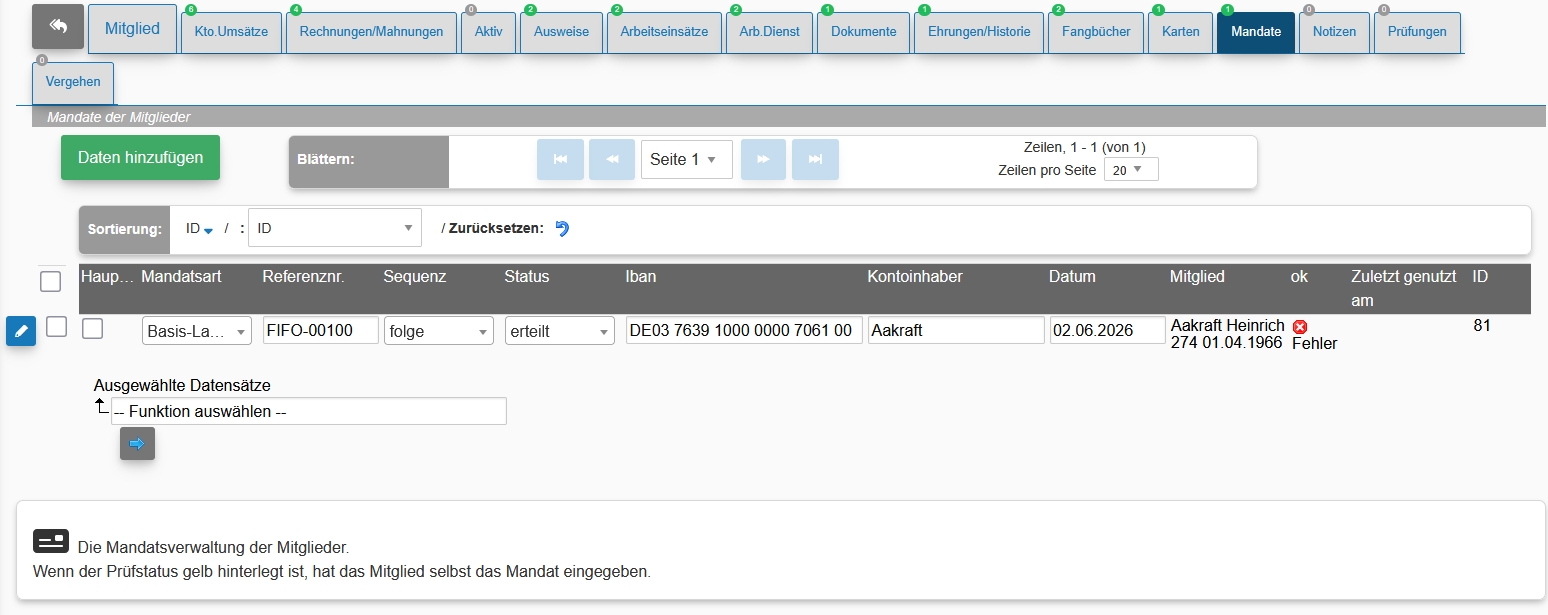Toggle ID sort direction arrow
Image resolution: width=1548 pixels, height=615 pixels.
coord(208,230)
